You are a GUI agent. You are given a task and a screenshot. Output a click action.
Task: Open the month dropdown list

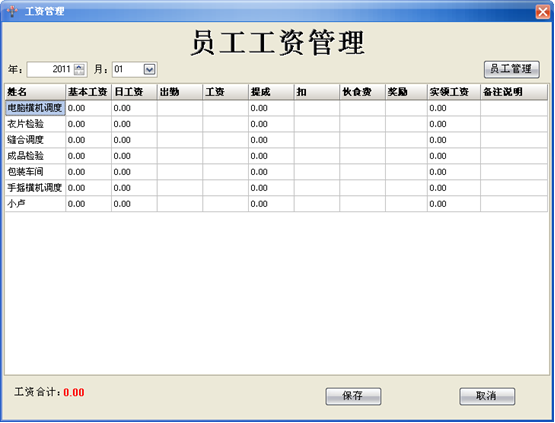[149, 69]
